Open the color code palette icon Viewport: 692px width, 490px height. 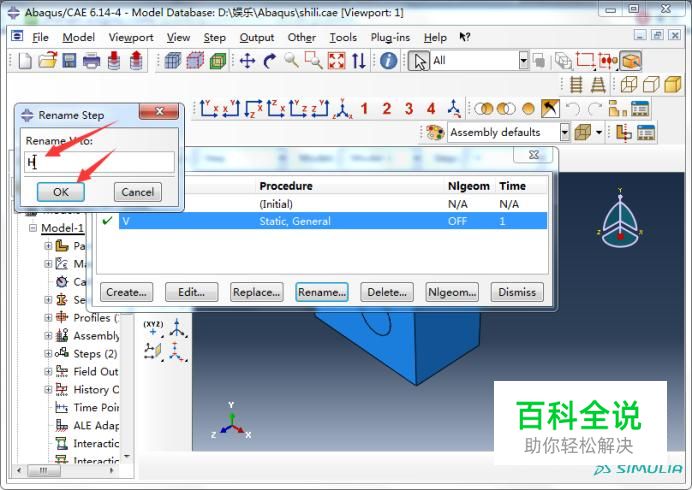(x=435, y=132)
